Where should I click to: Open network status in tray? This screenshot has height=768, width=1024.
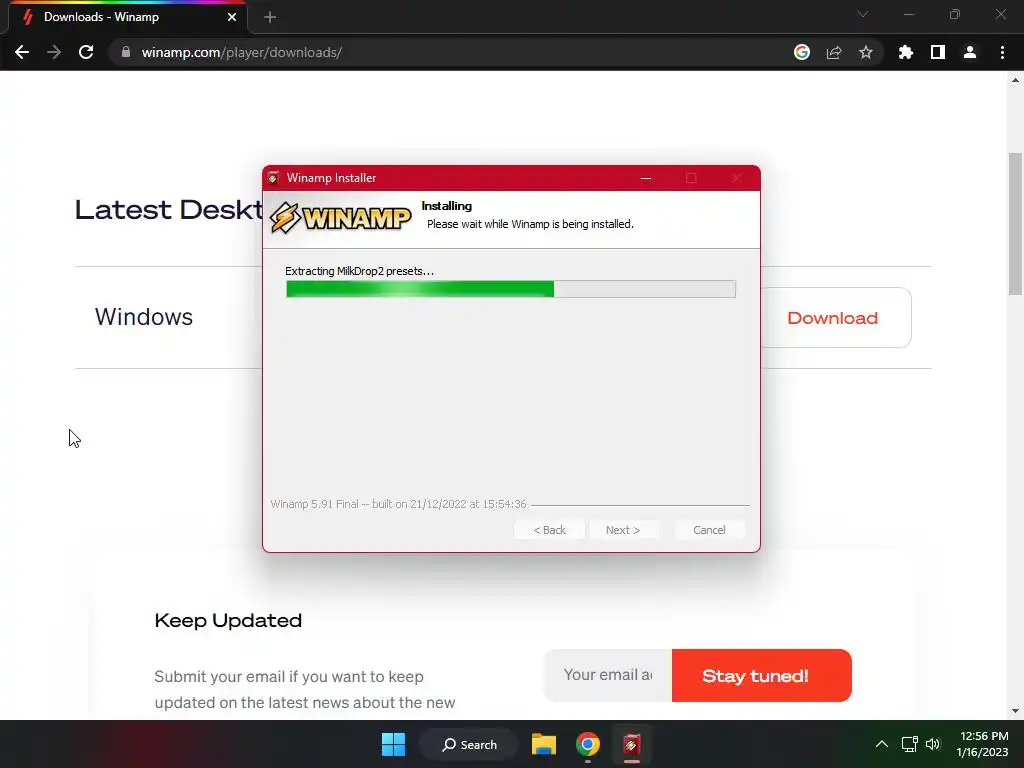pos(909,744)
